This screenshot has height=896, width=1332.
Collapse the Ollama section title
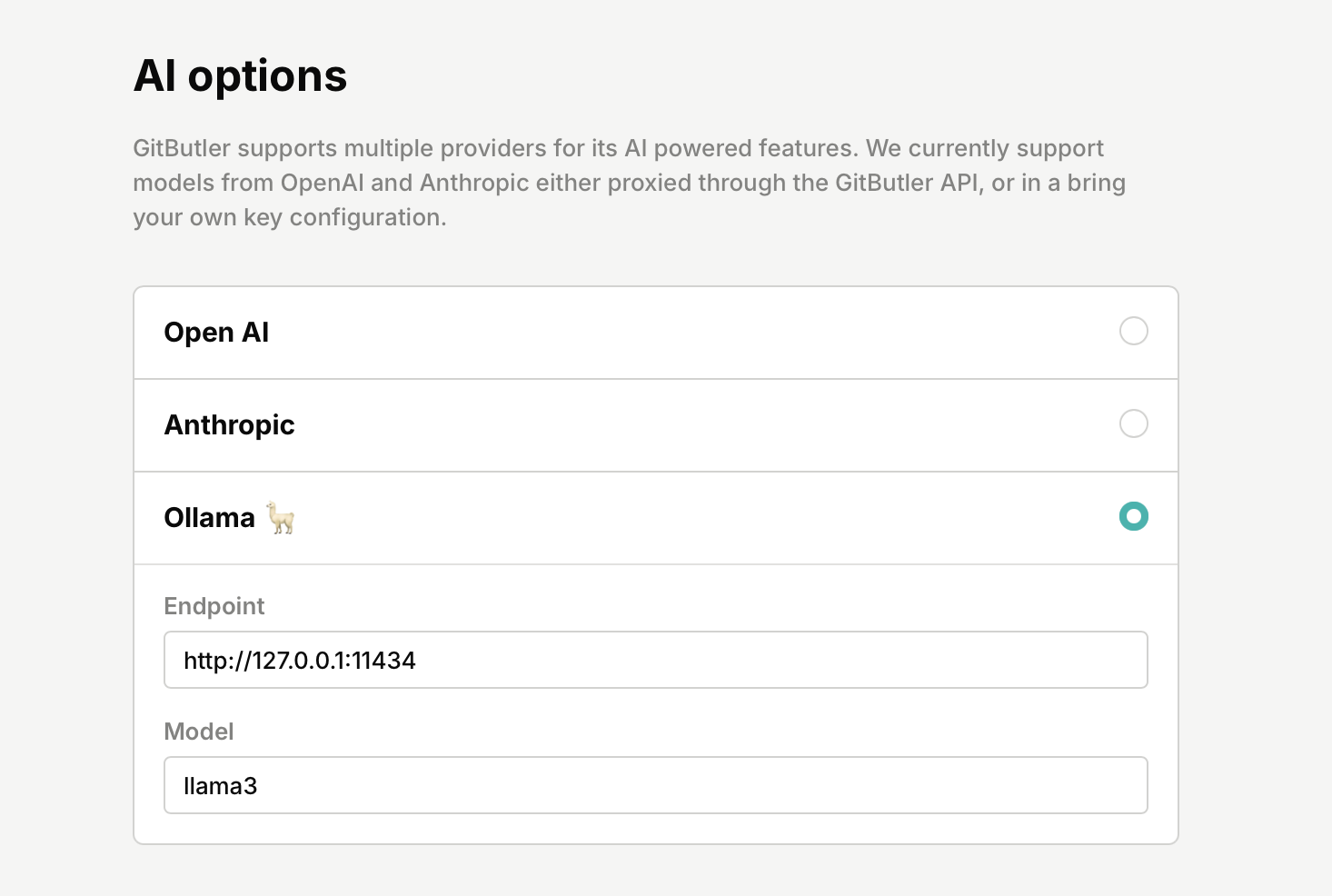point(209,518)
